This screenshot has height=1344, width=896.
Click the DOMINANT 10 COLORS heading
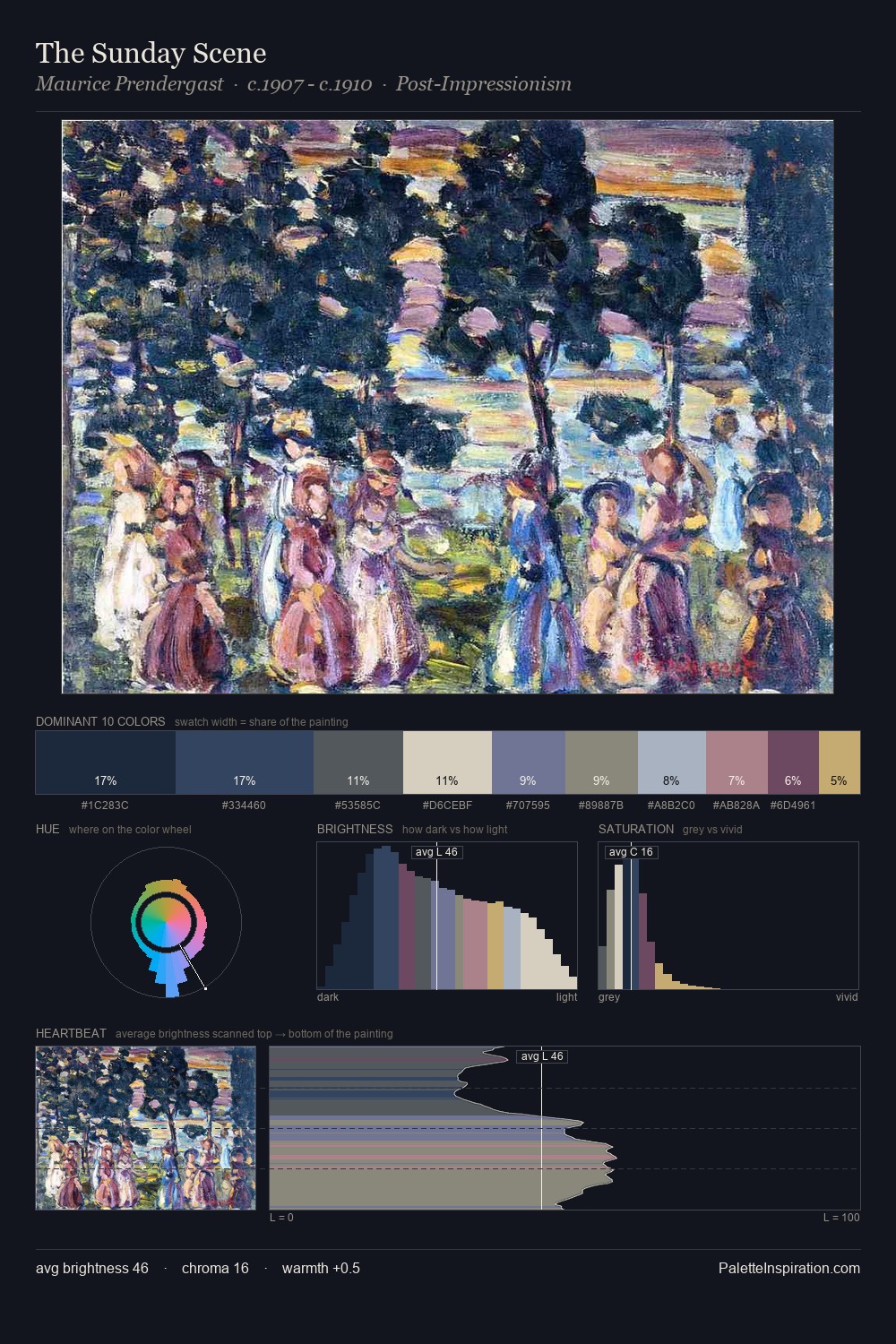pyautogui.click(x=100, y=721)
